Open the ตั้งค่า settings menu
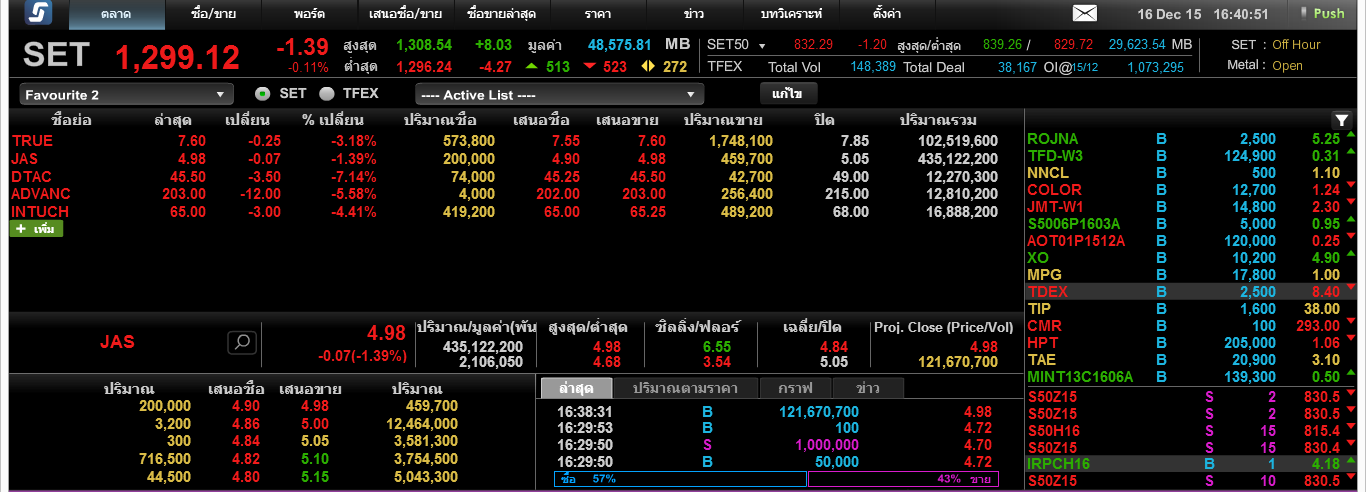1366x492 pixels. point(886,14)
